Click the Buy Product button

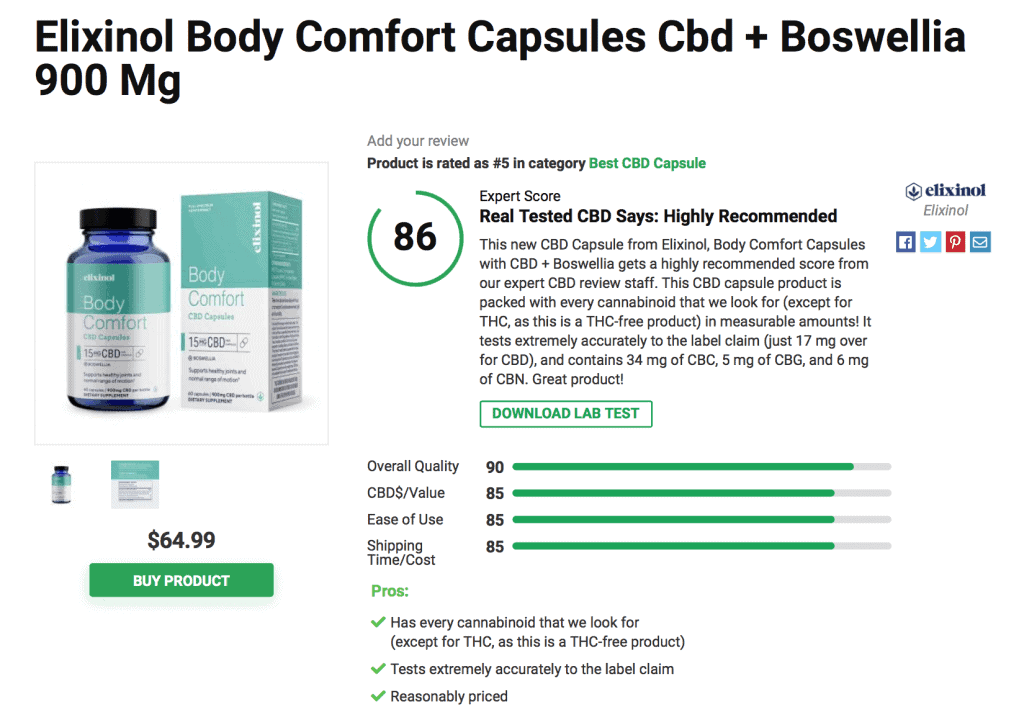coord(180,580)
